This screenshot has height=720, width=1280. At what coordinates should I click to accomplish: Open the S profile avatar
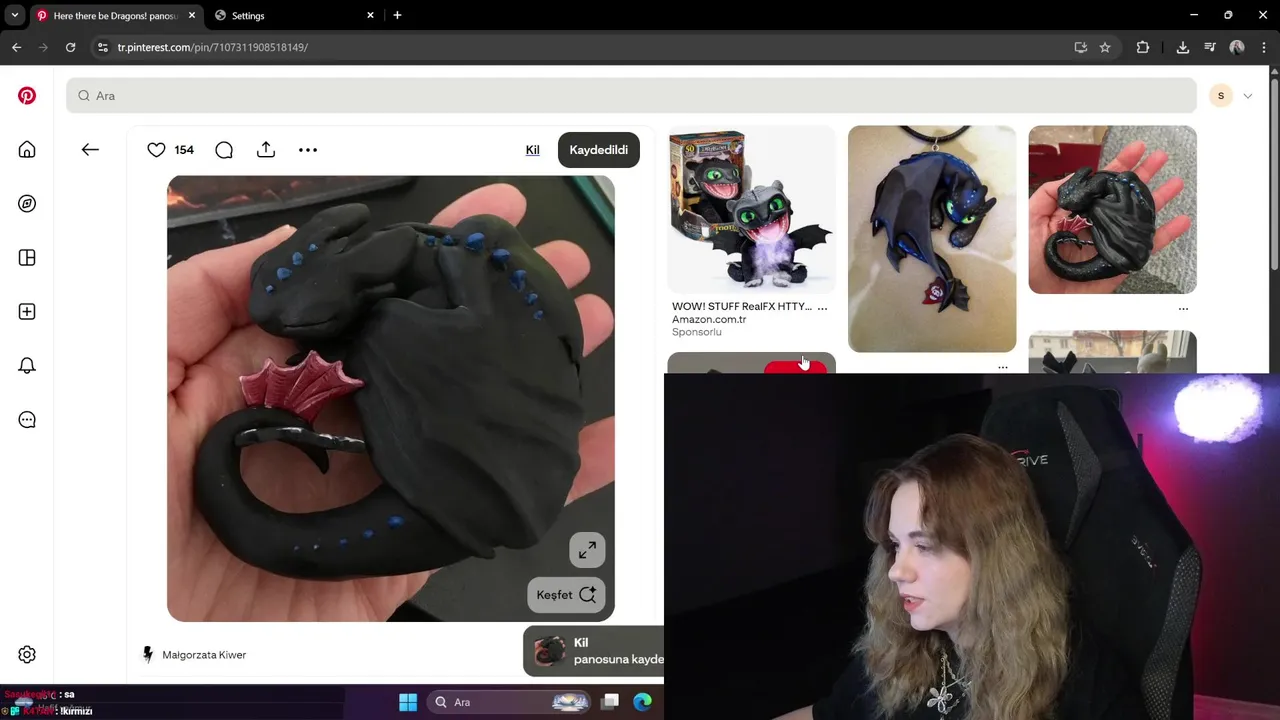pos(1221,96)
